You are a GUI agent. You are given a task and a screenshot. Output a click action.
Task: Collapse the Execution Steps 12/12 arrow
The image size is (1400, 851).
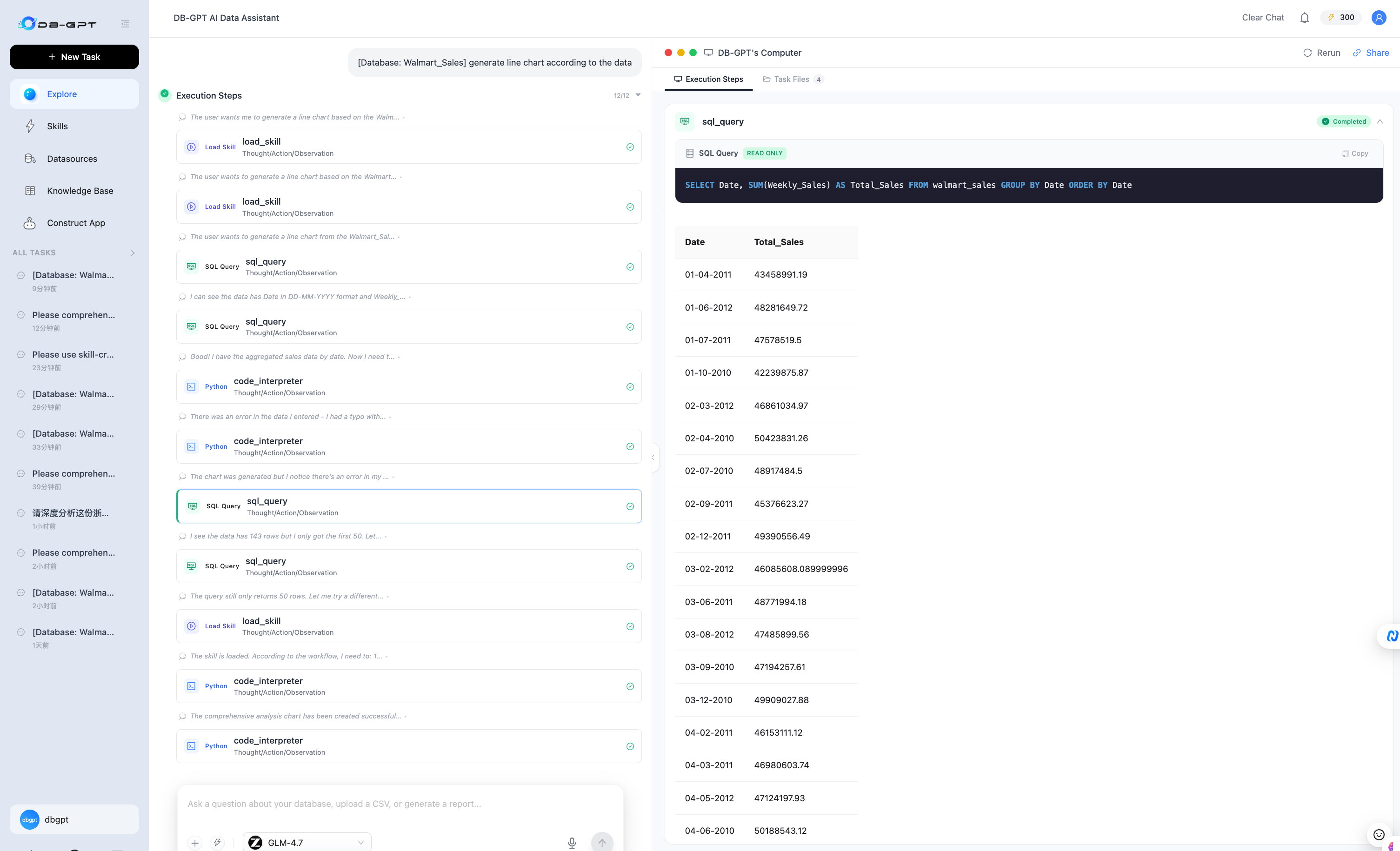coord(638,95)
